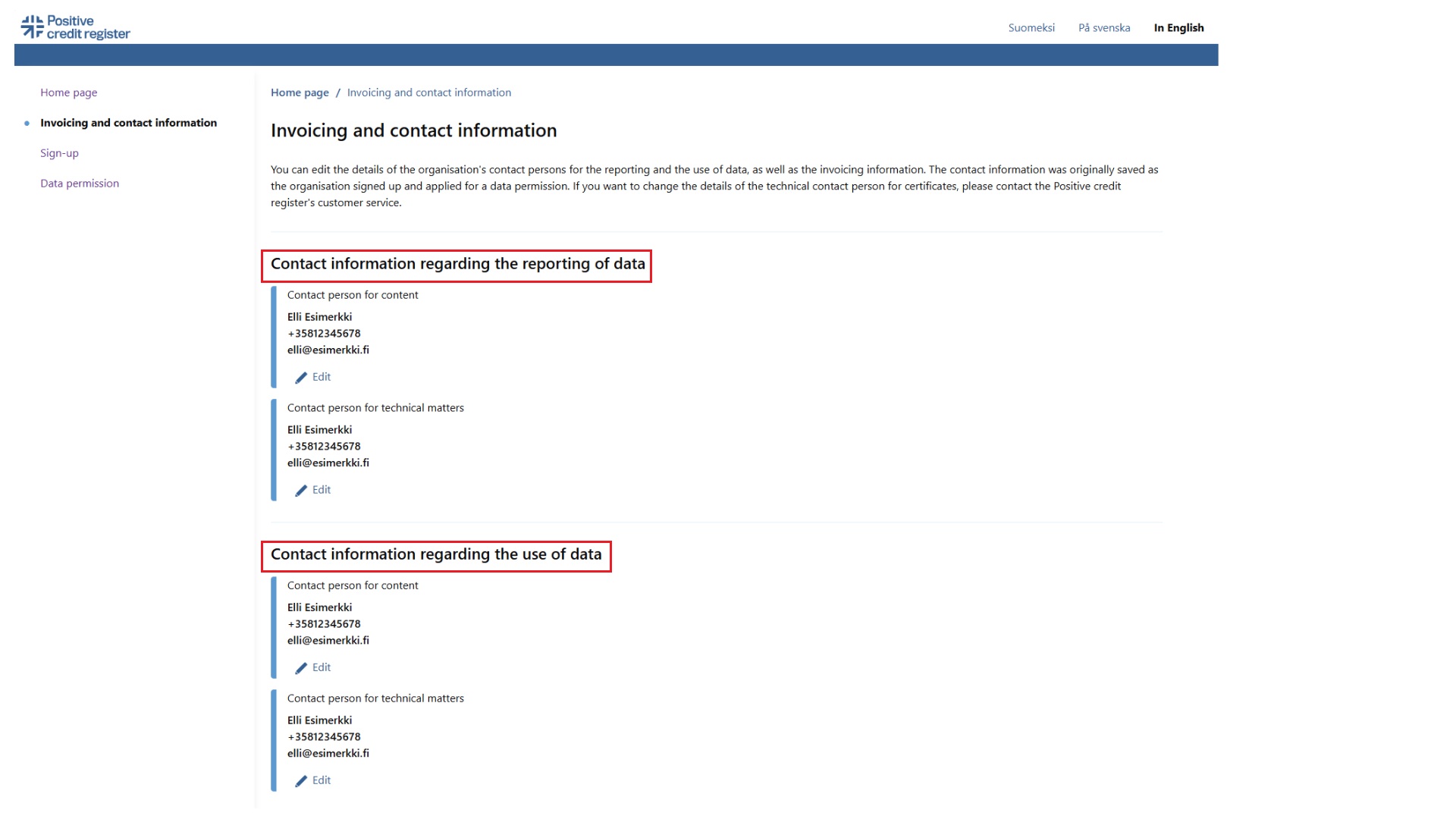
Task: Open Data permission in the sidebar
Action: pyautogui.click(x=80, y=183)
